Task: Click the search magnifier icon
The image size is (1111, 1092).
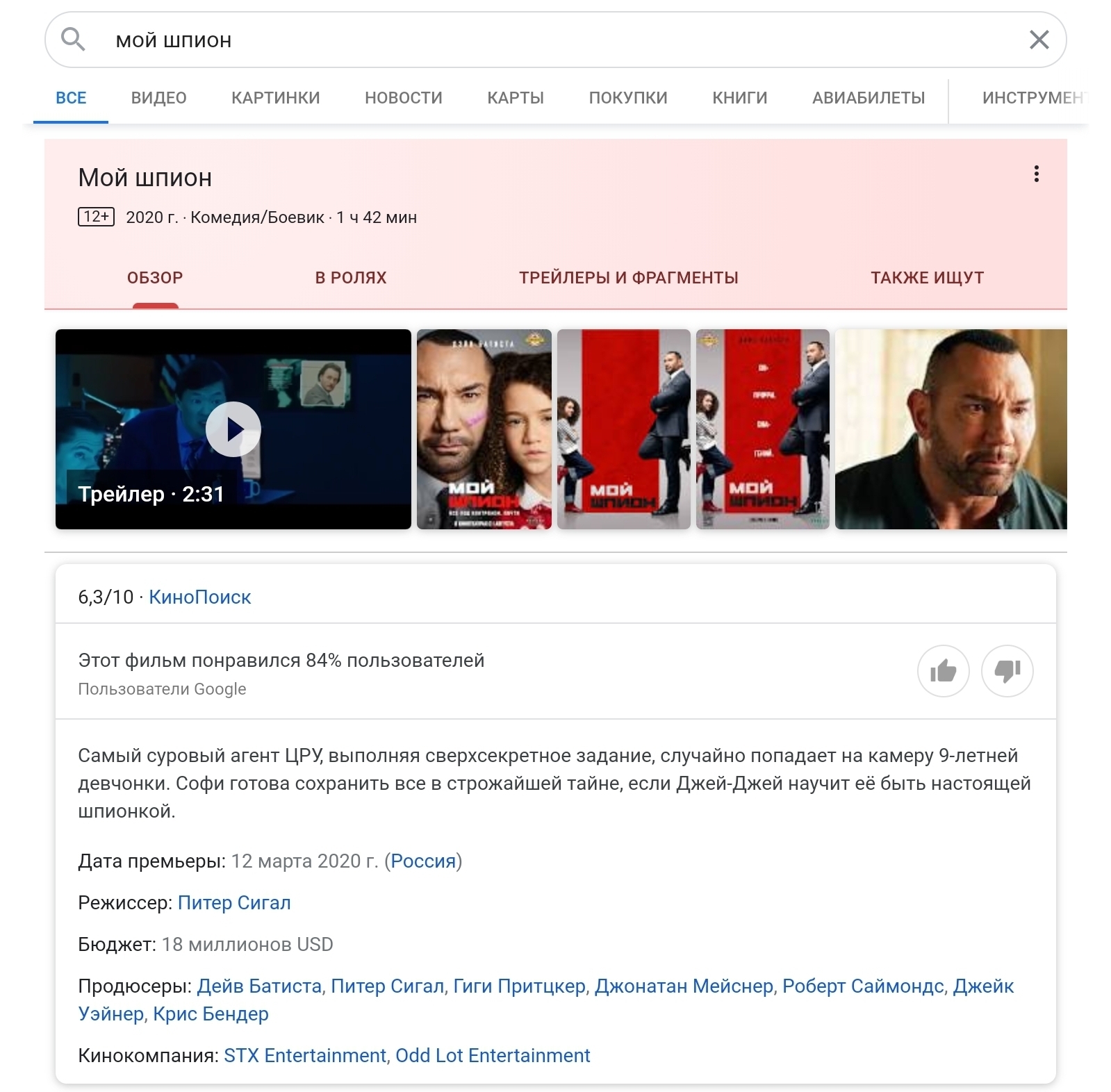Action: [73, 40]
